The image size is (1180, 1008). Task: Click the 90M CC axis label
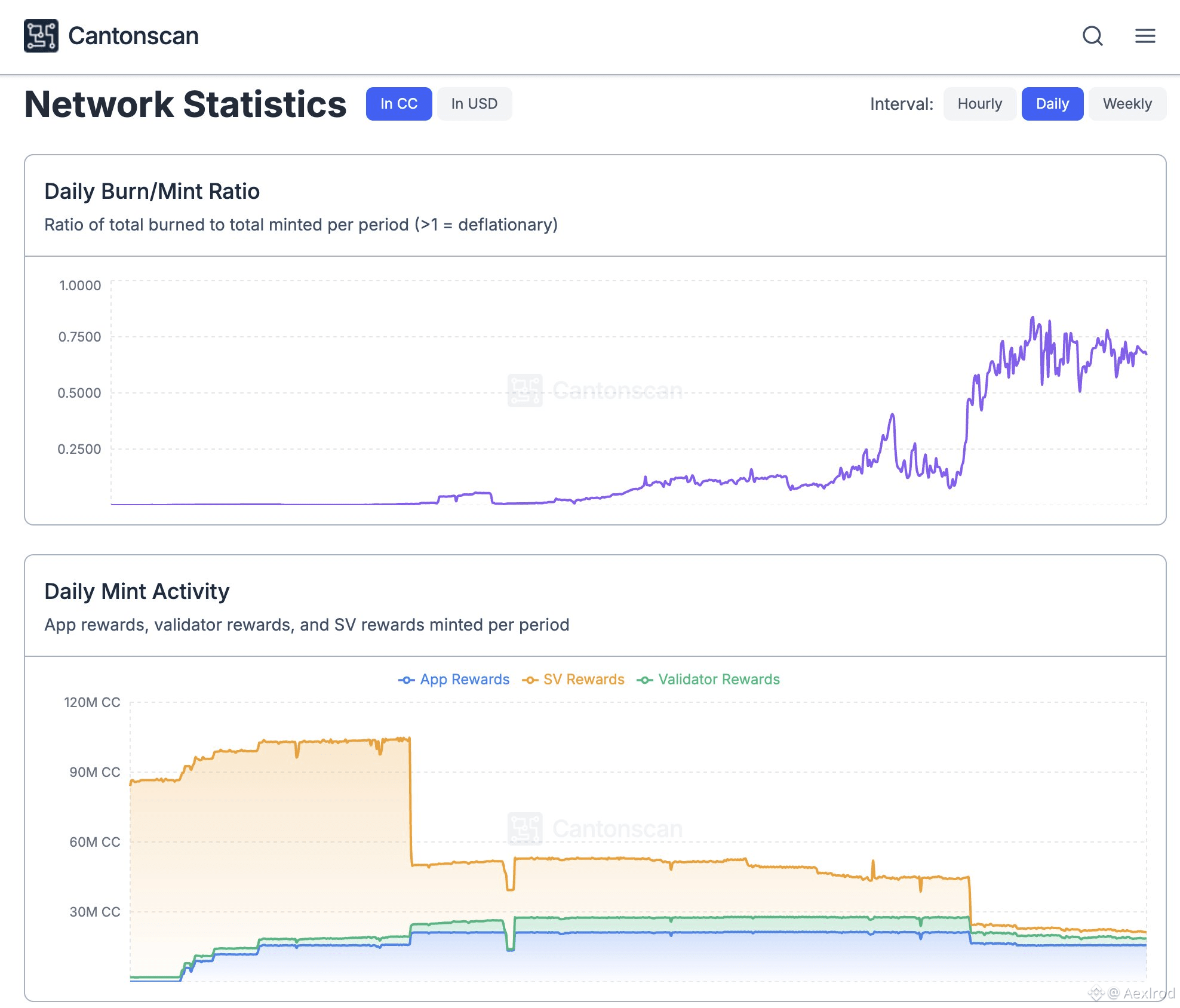(x=94, y=772)
